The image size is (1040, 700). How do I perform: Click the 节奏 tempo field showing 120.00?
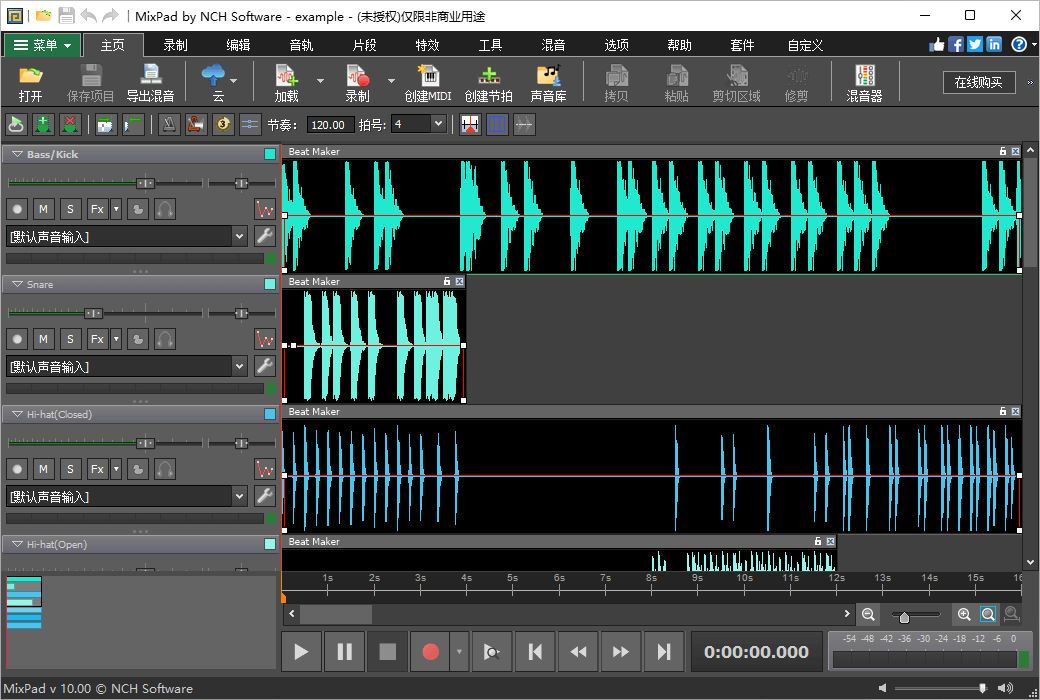330,125
